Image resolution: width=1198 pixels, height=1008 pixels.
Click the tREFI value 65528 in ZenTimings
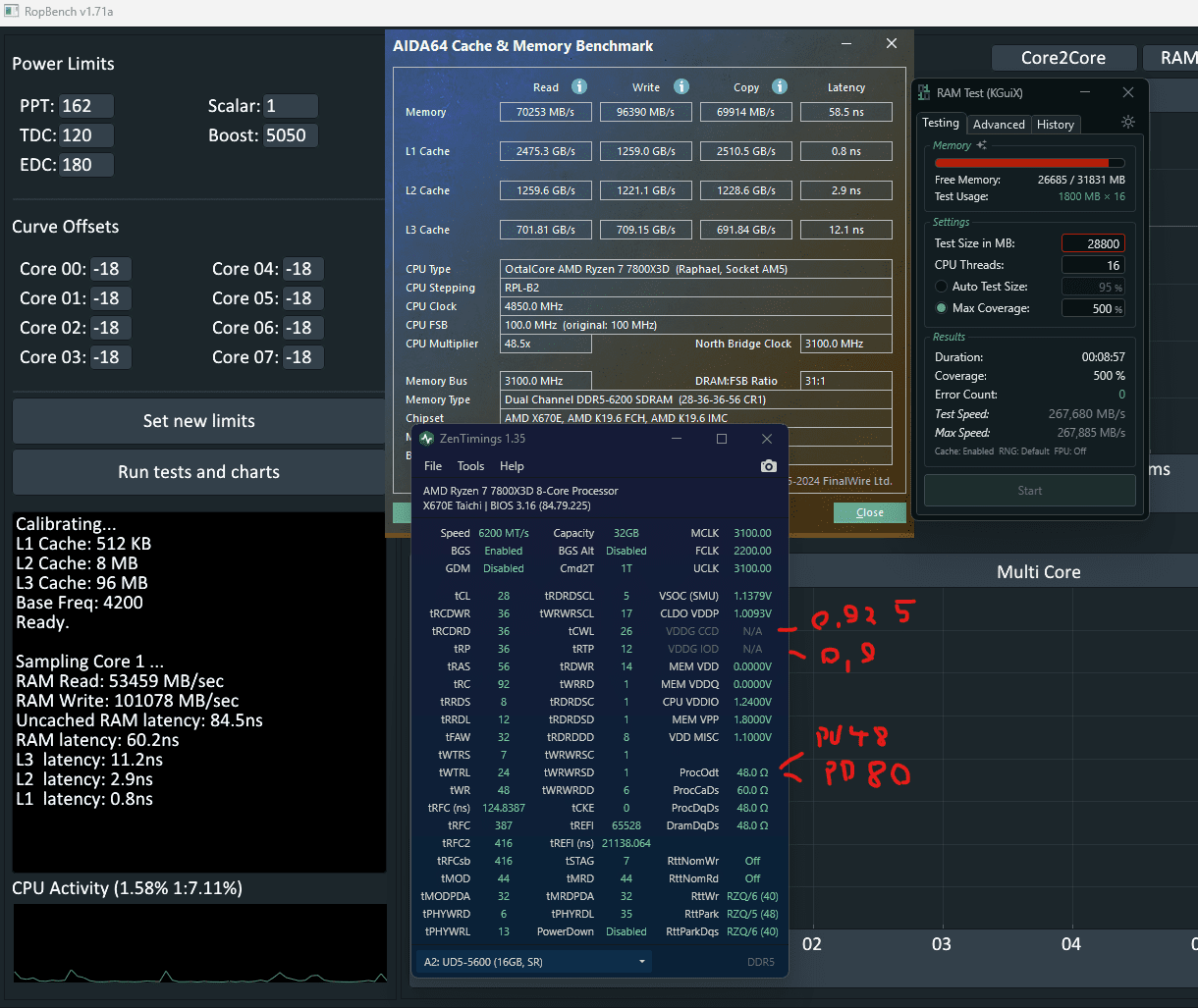[x=626, y=825]
